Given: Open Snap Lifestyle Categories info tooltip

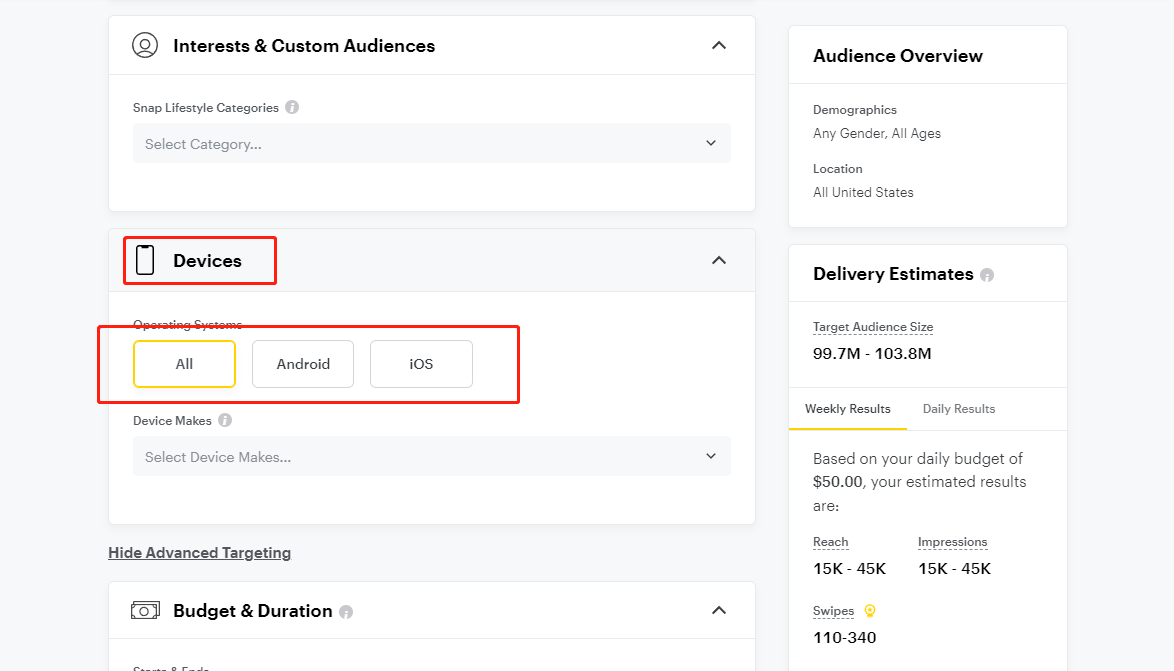Looking at the screenshot, I should (292, 107).
